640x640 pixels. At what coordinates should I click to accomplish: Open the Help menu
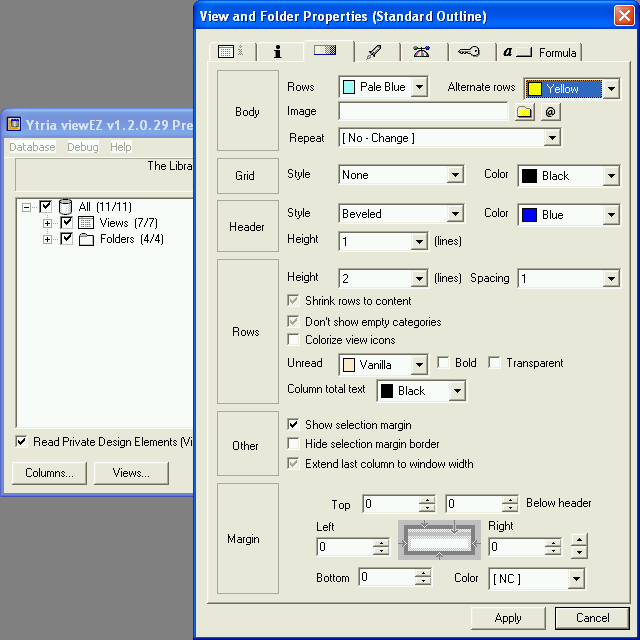coord(121,147)
